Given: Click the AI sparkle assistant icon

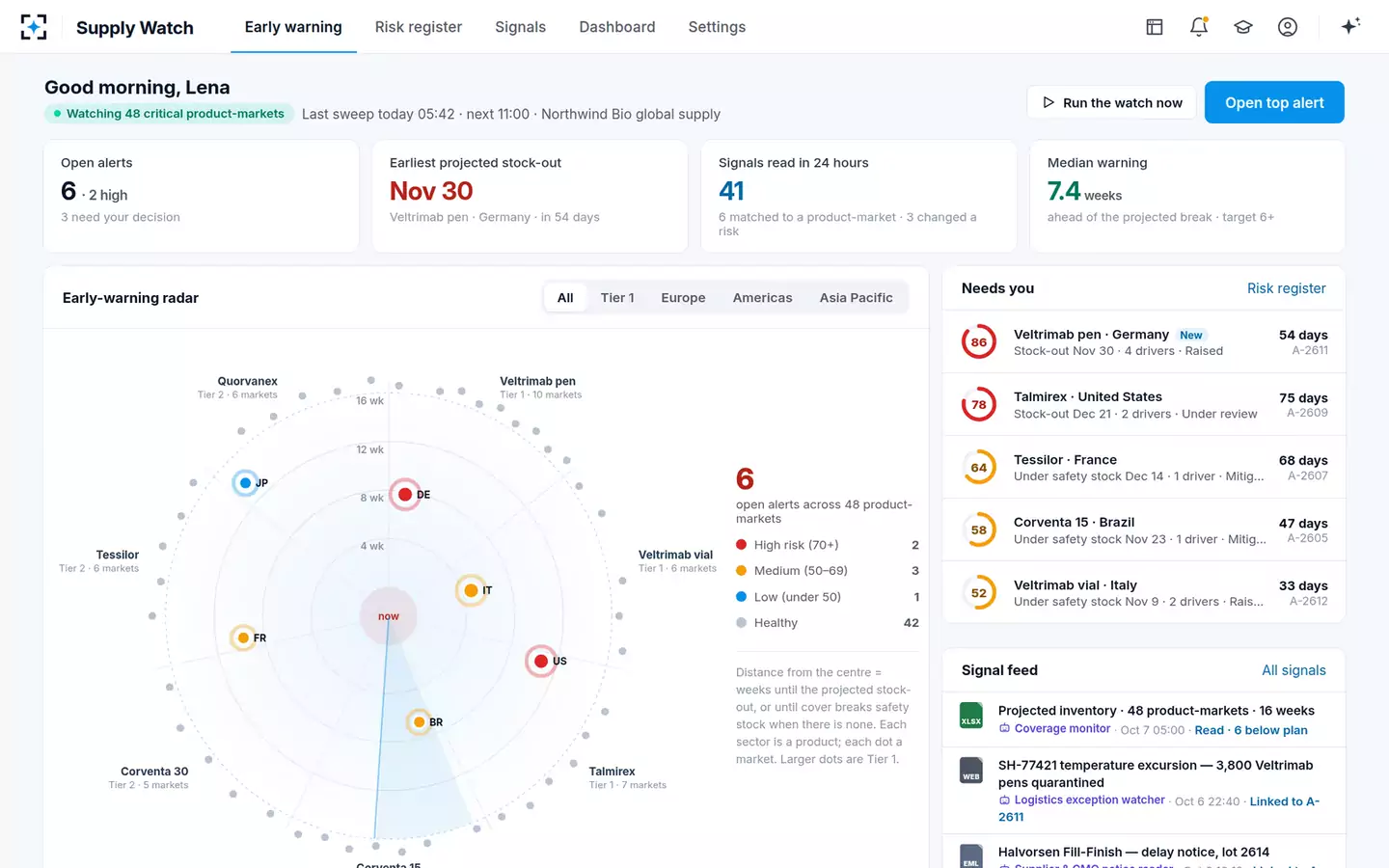Looking at the screenshot, I should click(1350, 26).
